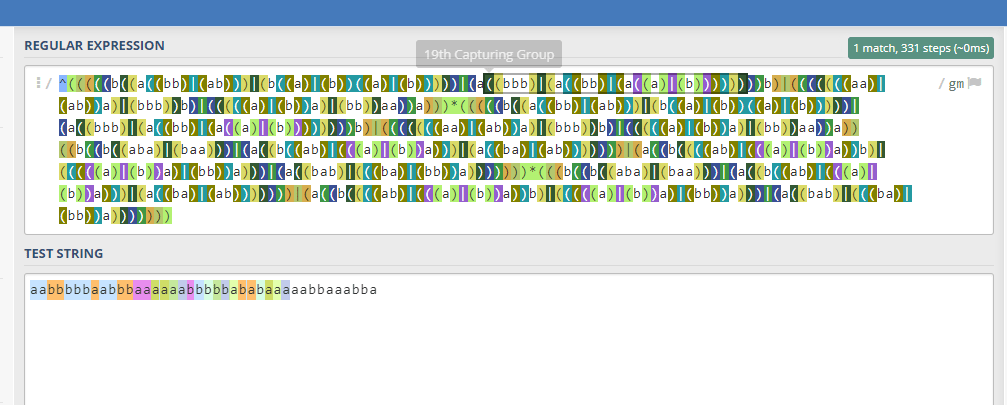Open the opening slash delimiter selector

click(x=48, y=84)
